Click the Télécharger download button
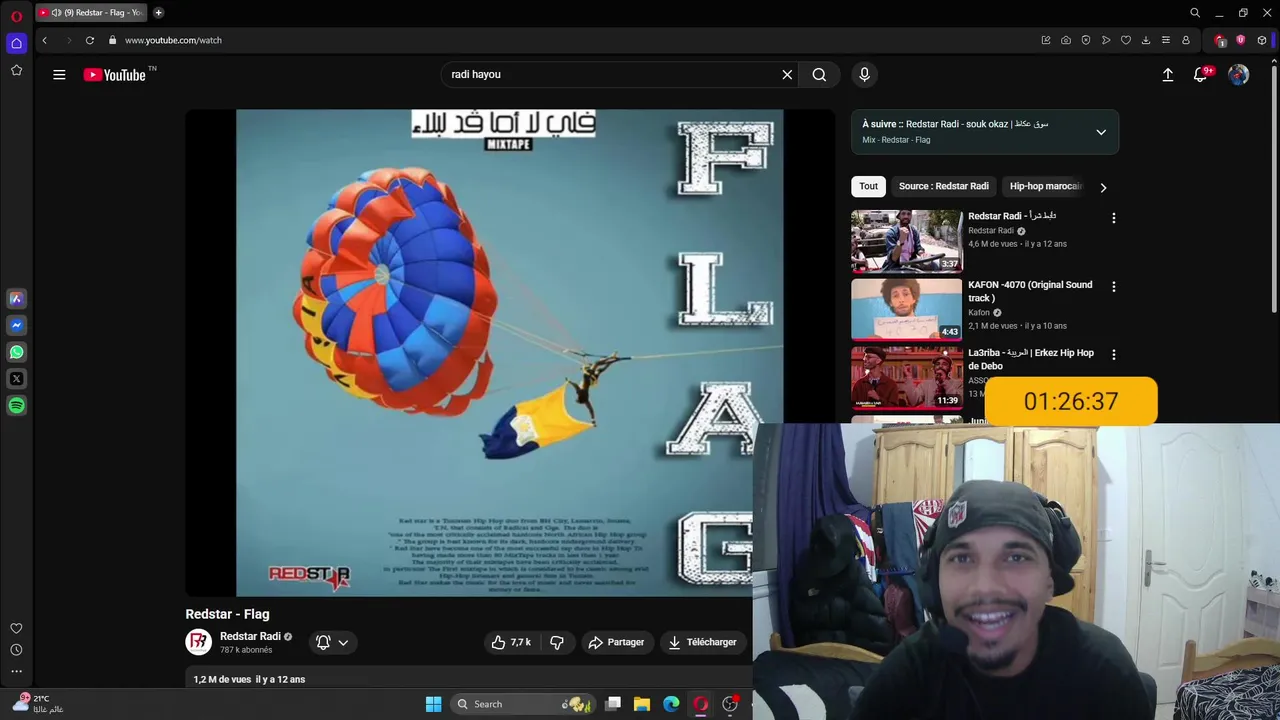 [703, 642]
